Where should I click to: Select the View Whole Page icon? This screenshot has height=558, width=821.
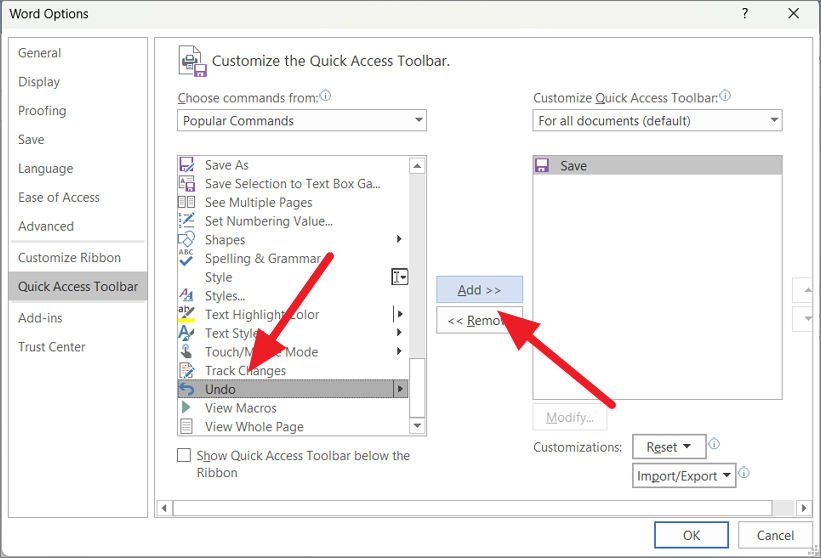[x=186, y=427]
